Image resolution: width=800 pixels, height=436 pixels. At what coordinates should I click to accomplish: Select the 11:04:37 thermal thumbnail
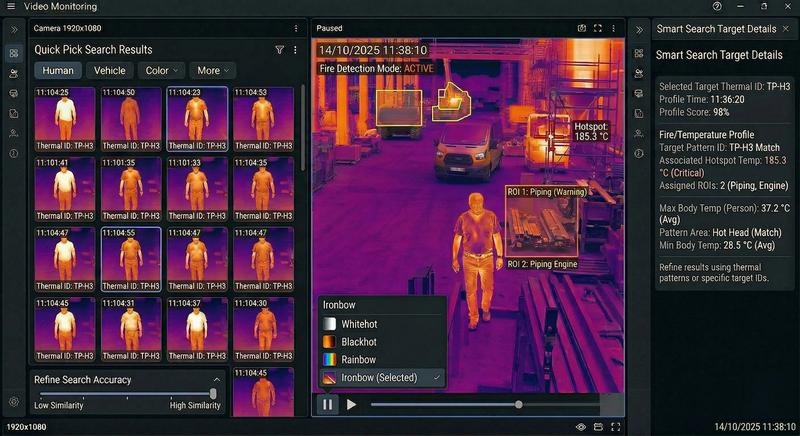click(197, 329)
